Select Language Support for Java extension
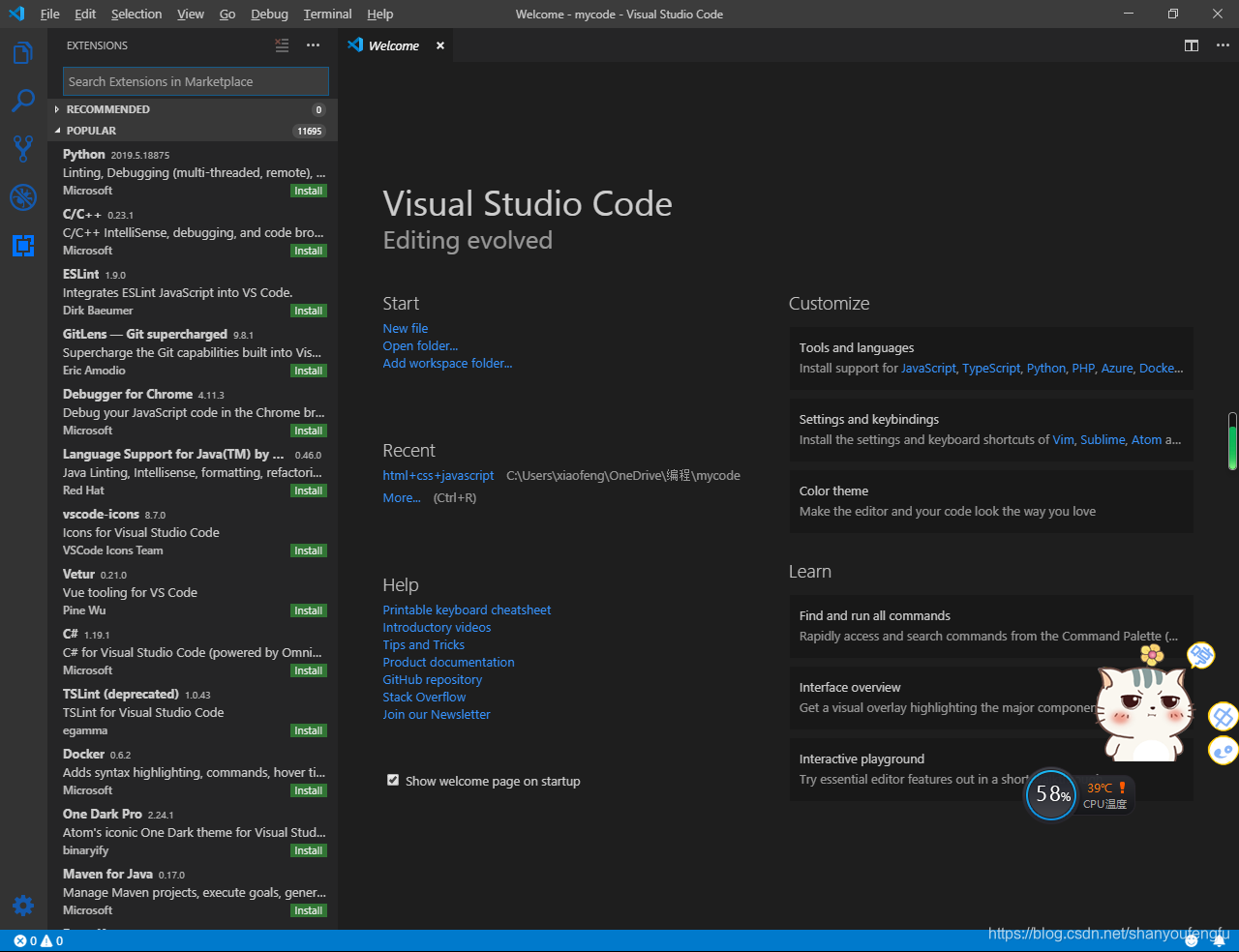 point(193,471)
